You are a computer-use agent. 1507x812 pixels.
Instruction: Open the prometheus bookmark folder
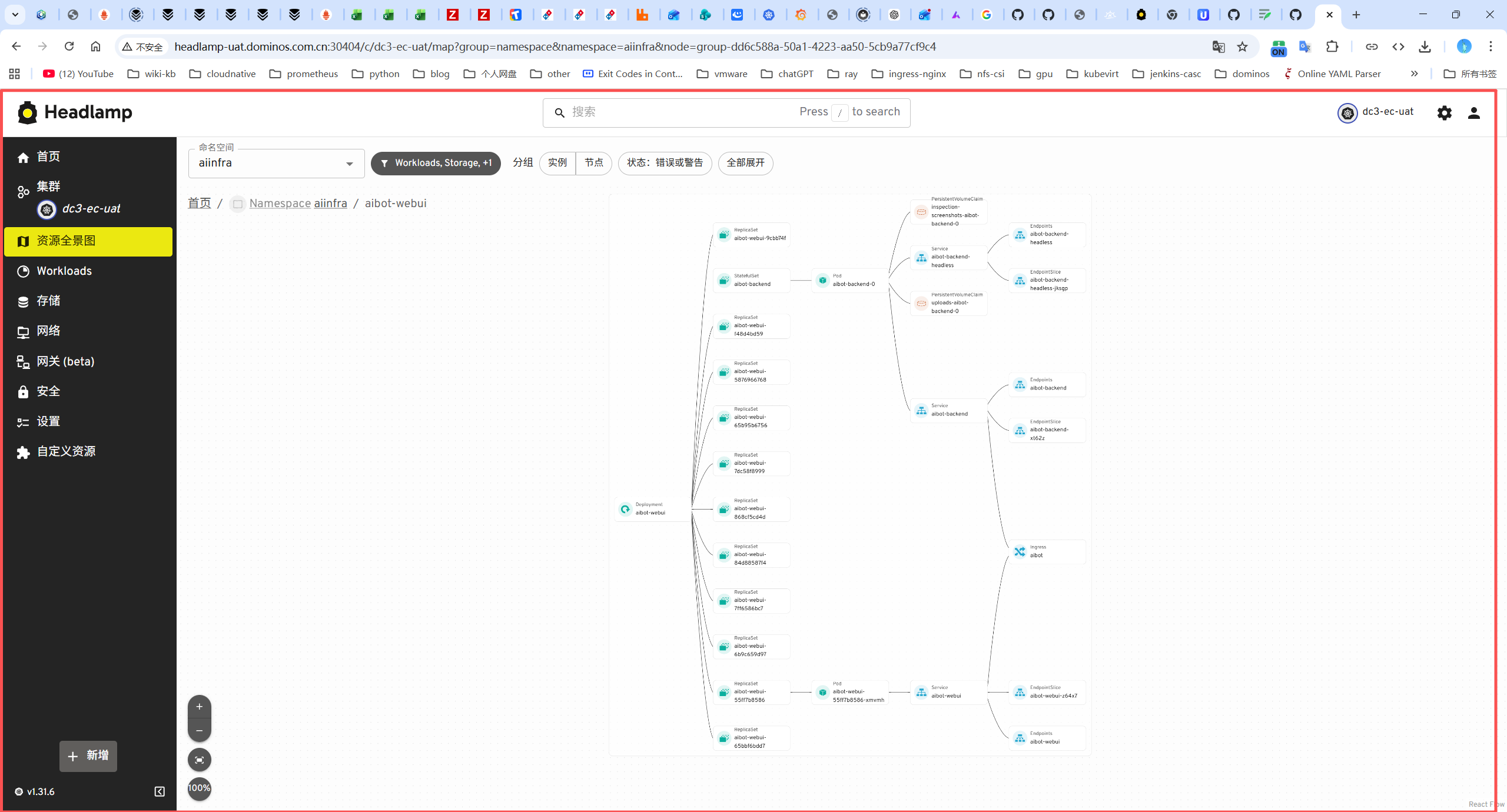click(x=304, y=74)
